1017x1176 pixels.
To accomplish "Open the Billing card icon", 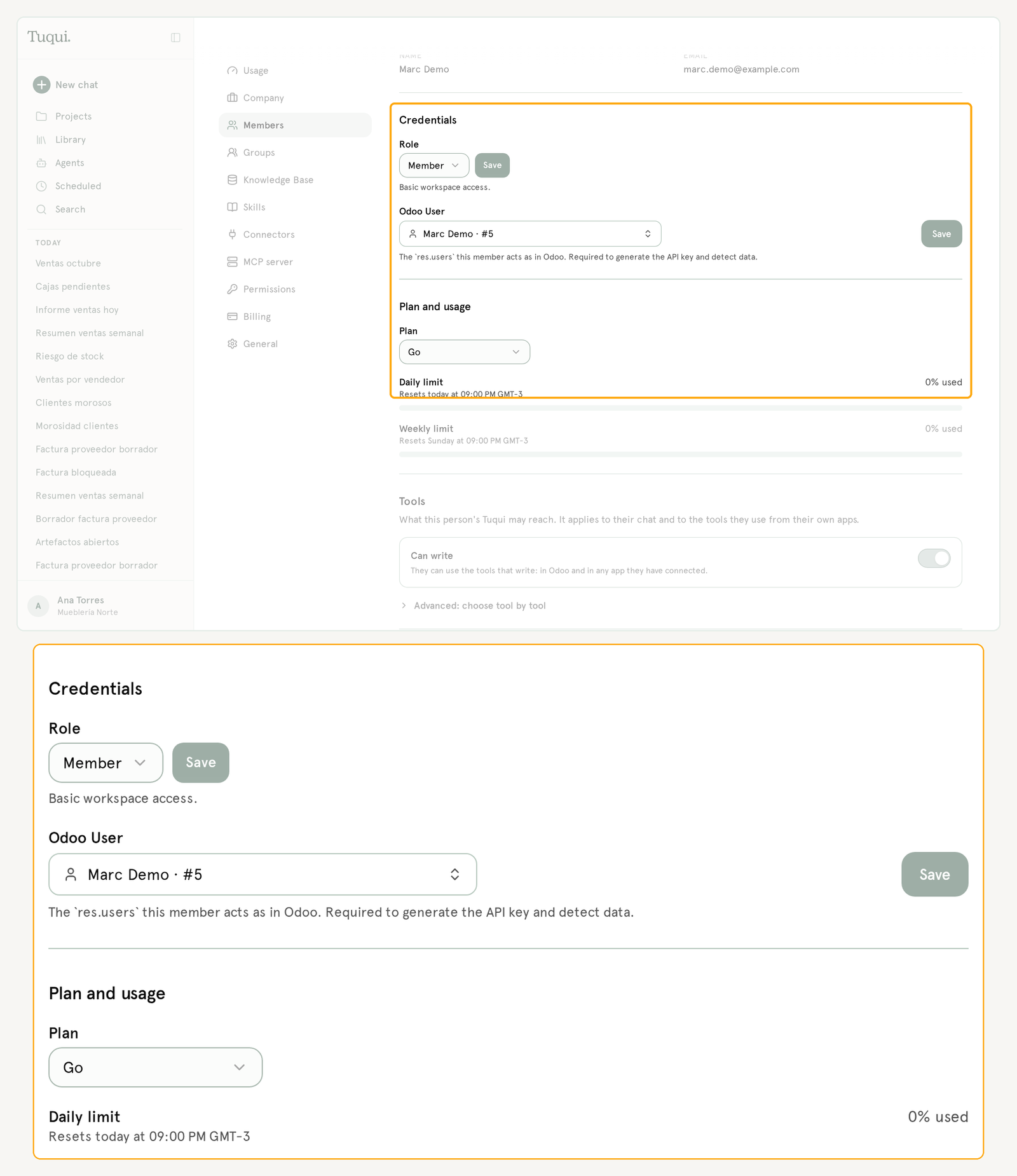I will click(232, 317).
